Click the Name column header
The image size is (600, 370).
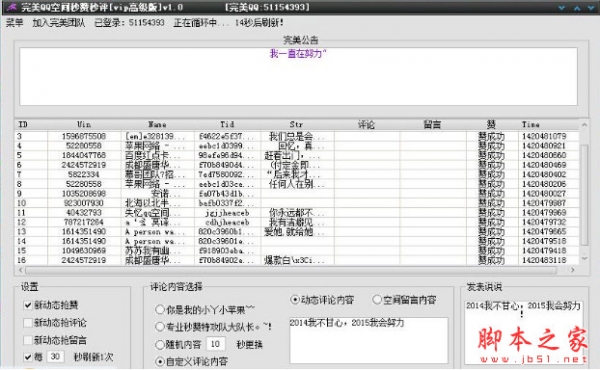(157, 124)
